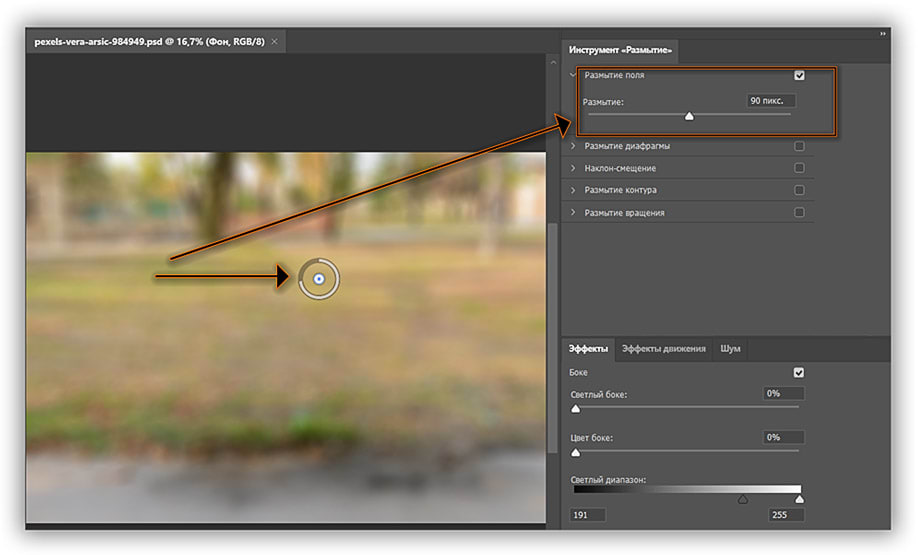Viewport: 918px width, 555px height.
Task: Click the Цвет боке slider handle
Action: point(575,452)
